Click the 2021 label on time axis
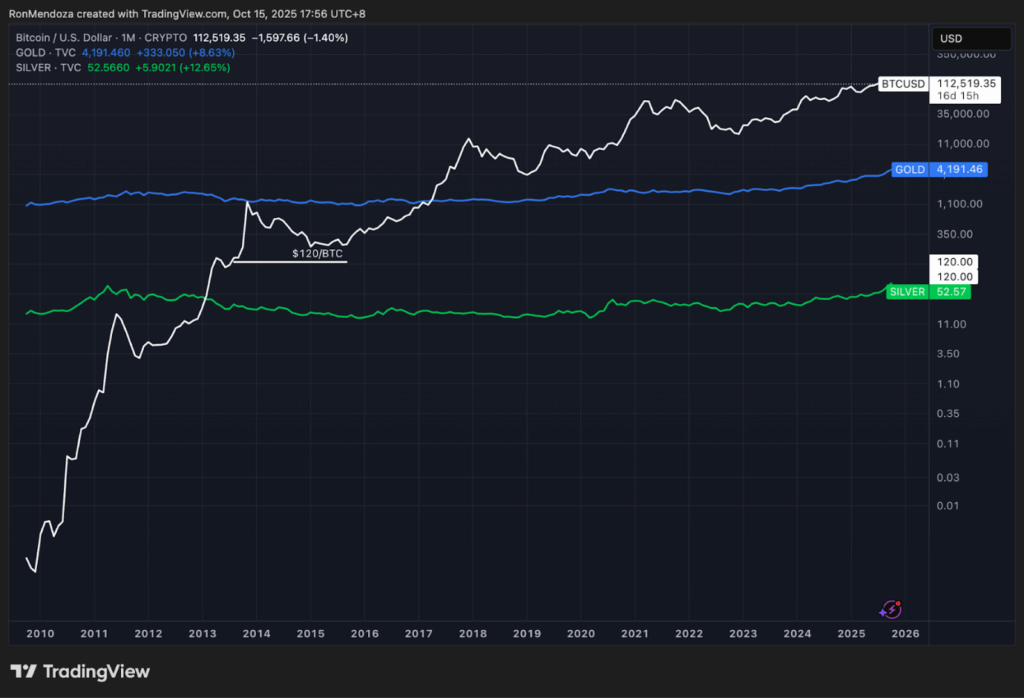 coord(635,634)
